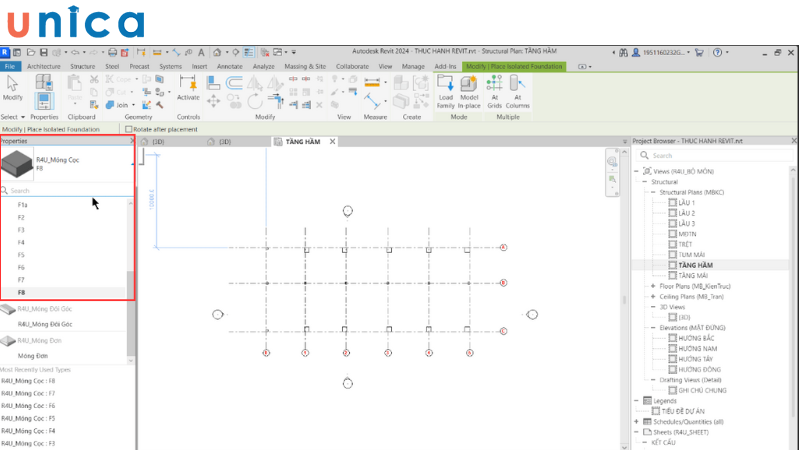Collapse the Elevations (MẶT ĐỨNG) node

click(653, 327)
